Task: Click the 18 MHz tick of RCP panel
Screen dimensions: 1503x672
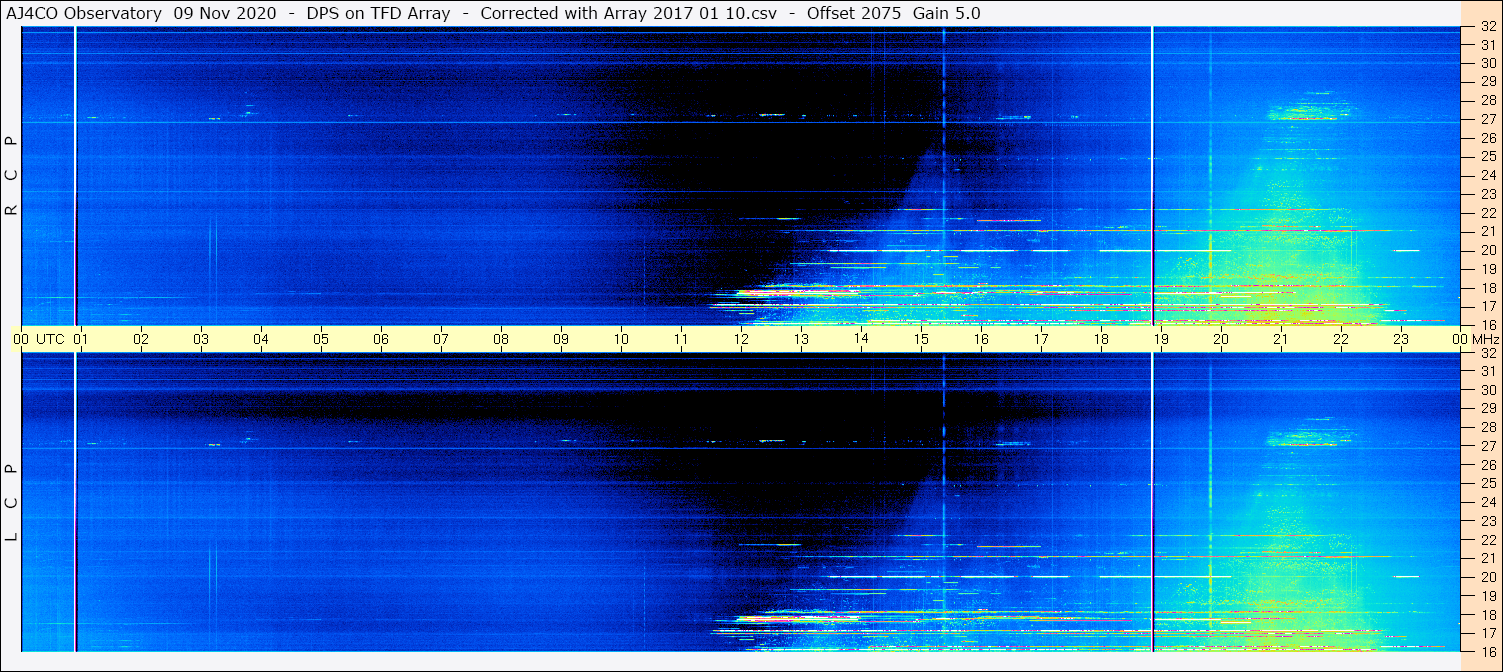Action: click(x=1487, y=288)
